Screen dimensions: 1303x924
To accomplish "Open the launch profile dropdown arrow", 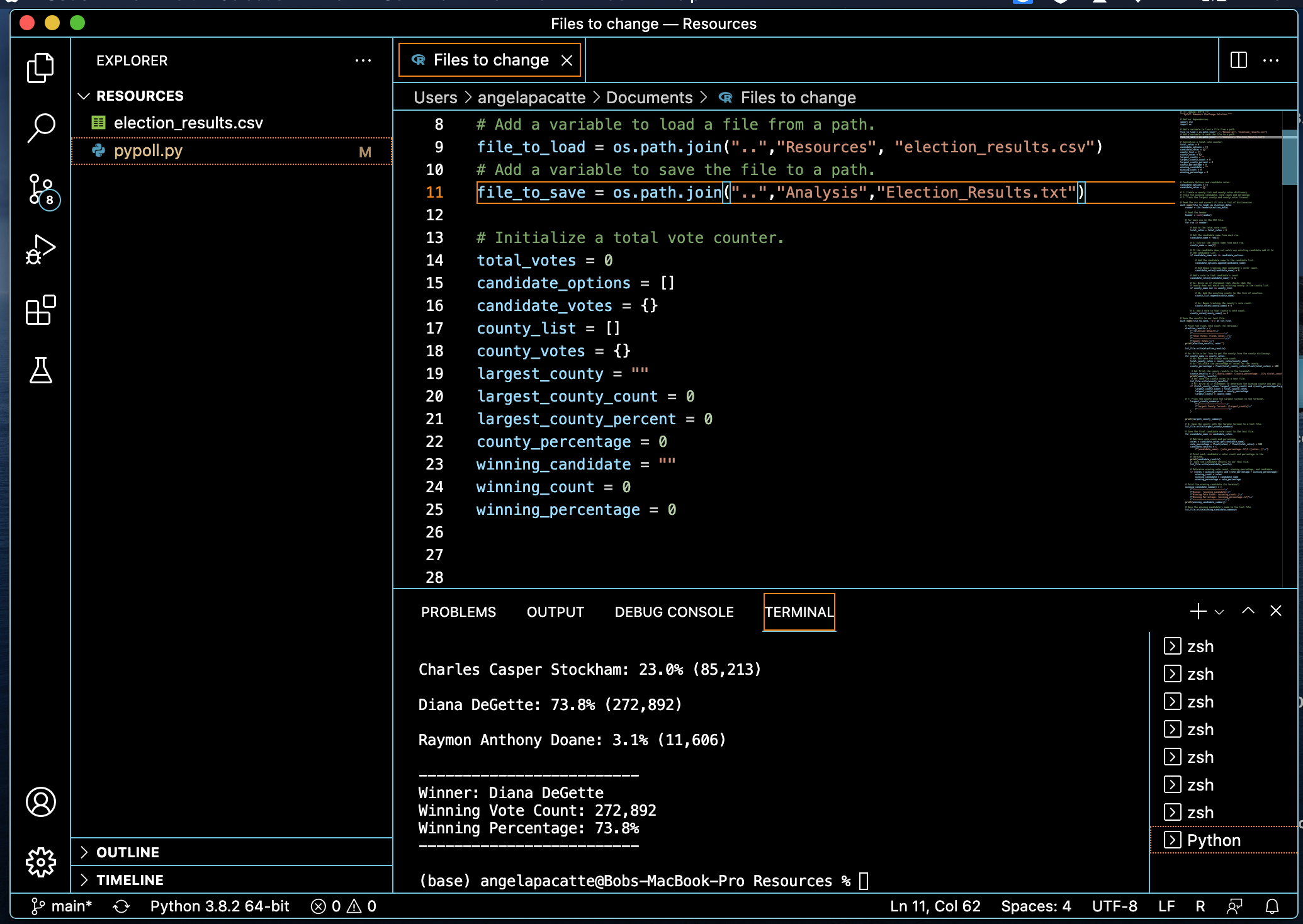I will pos(1219,612).
